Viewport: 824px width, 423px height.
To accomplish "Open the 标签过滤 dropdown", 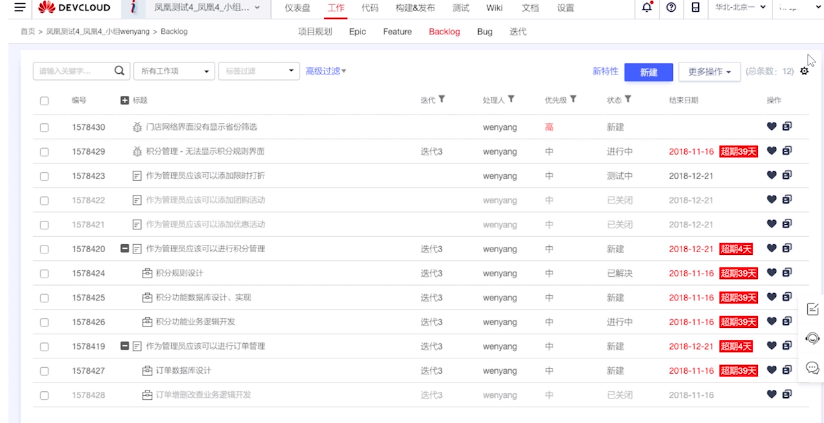I will point(259,71).
